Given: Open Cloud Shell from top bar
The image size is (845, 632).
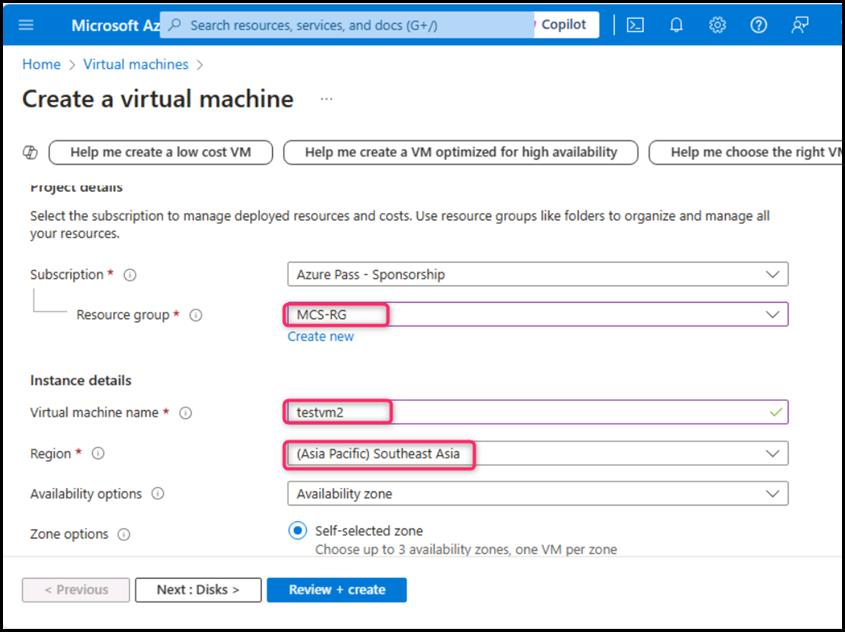Looking at the screenshot, I should (x=635, y=25).
